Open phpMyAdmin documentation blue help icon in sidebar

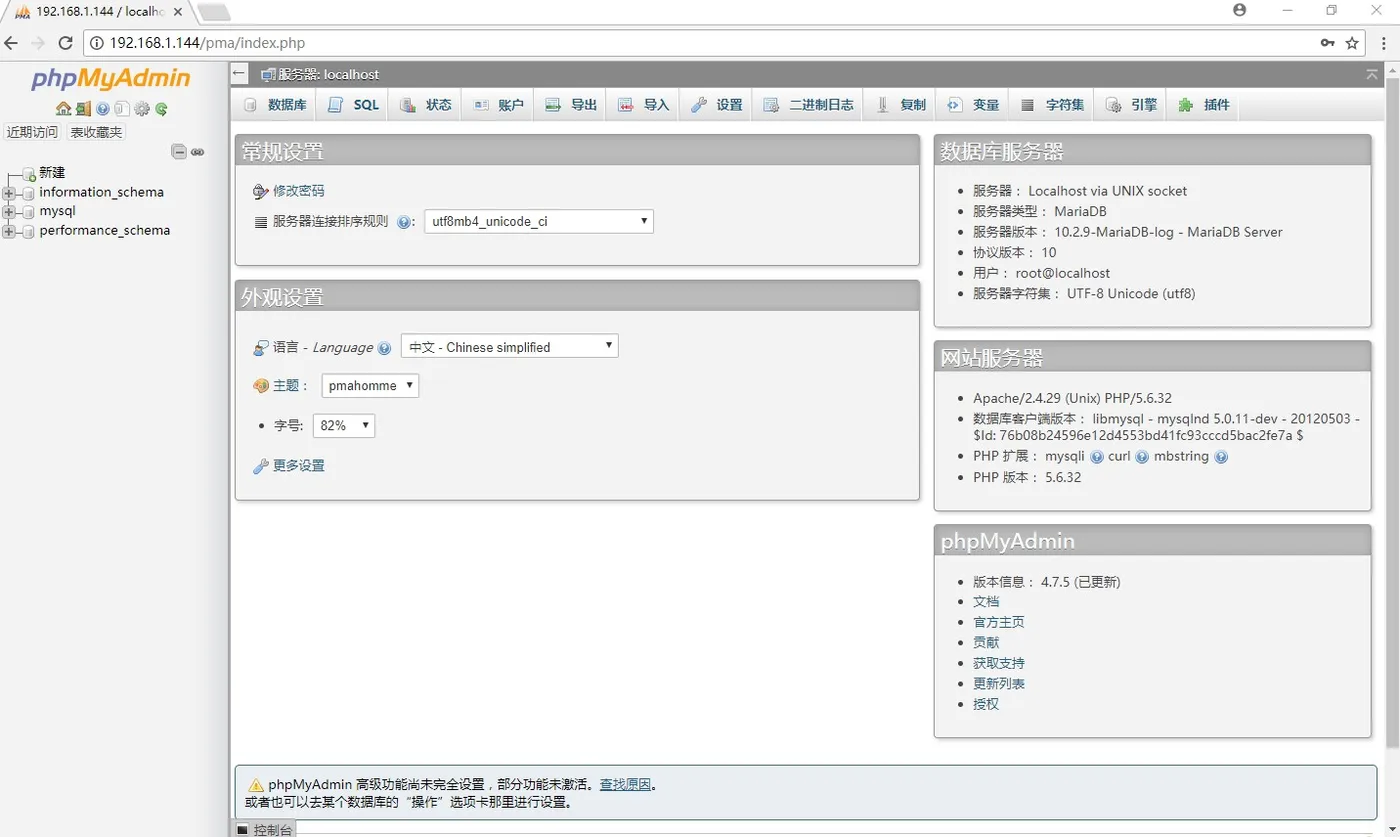point(102,109)
